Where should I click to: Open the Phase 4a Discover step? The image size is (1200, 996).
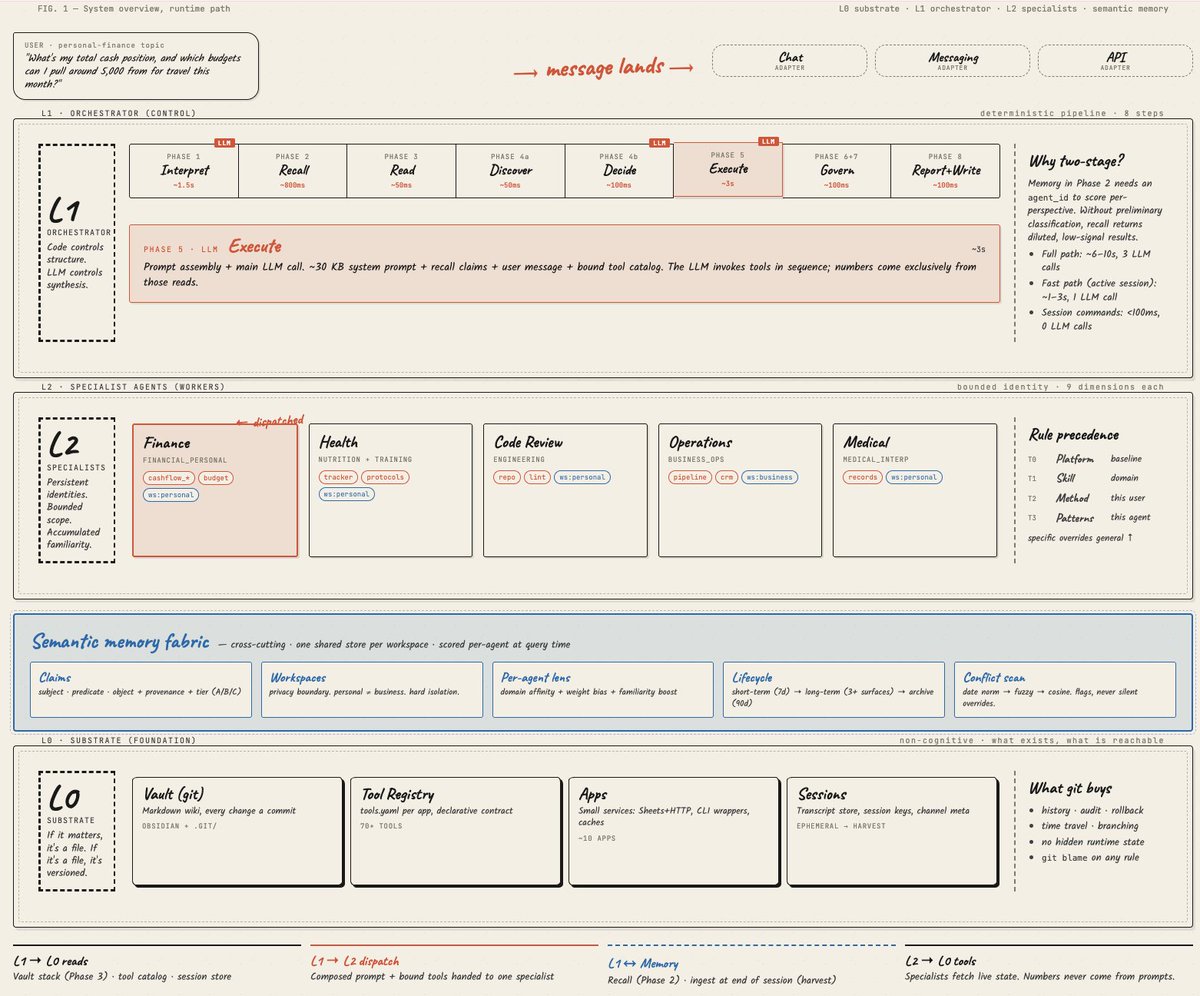coord(511,170)
